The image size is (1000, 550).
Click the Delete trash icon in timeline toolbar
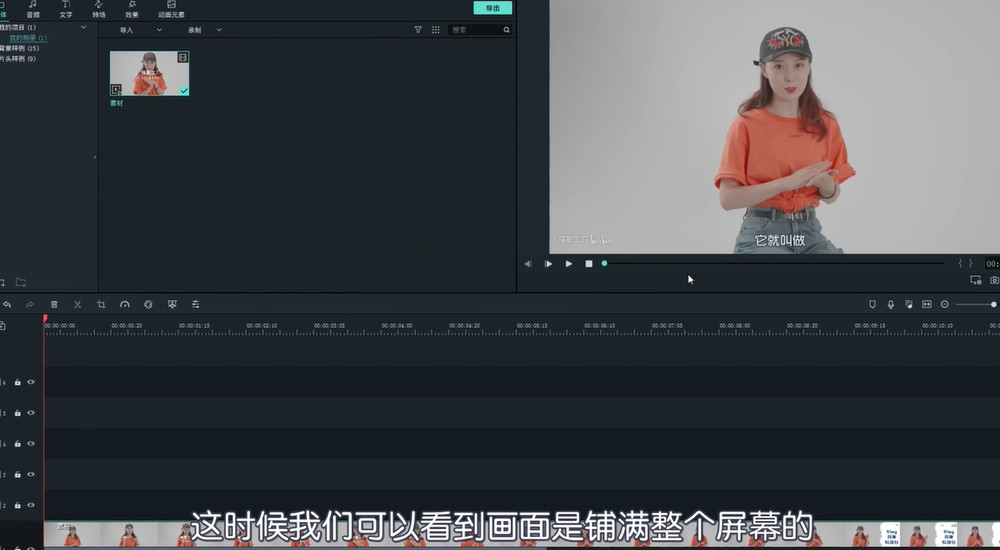(54, 304)
